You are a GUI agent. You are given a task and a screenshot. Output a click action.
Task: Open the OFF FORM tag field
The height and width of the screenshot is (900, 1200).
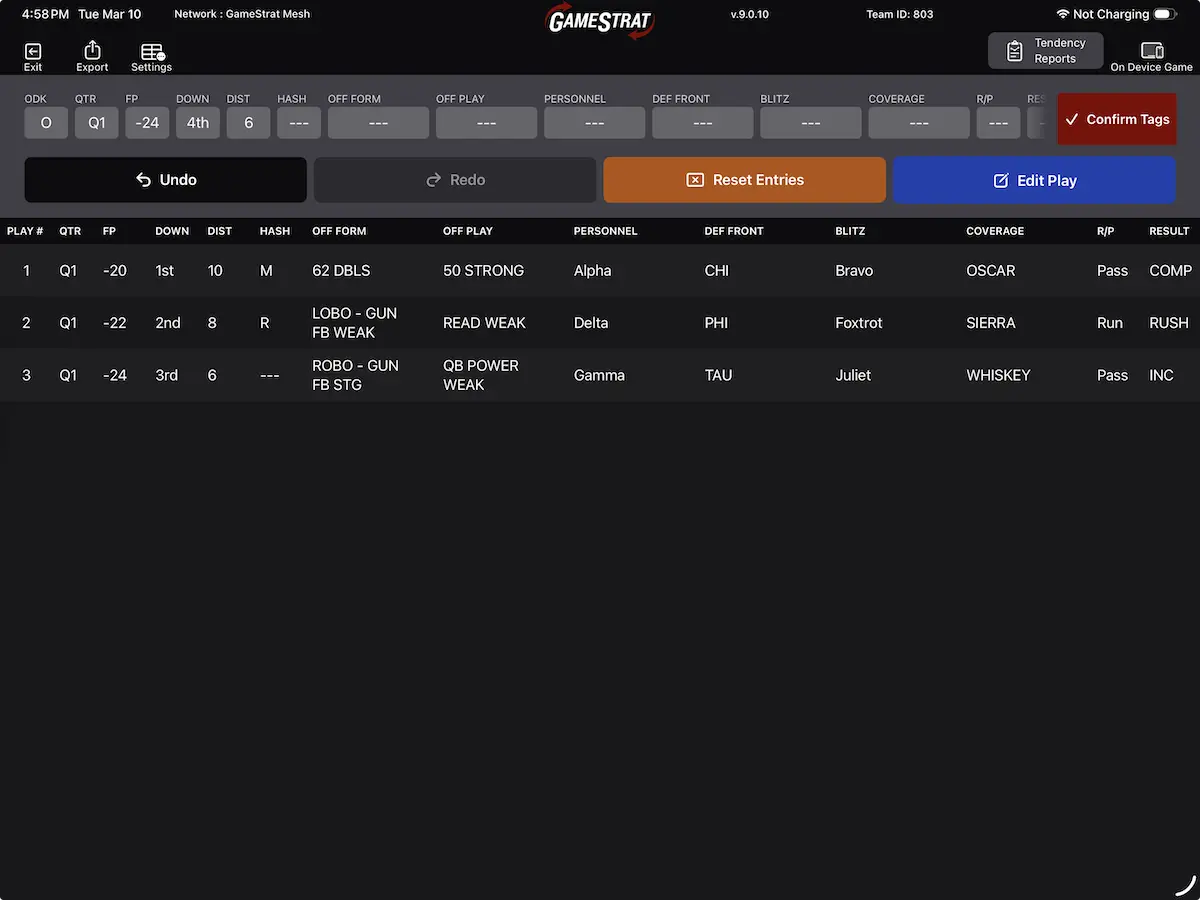click(x=378, y=123)
